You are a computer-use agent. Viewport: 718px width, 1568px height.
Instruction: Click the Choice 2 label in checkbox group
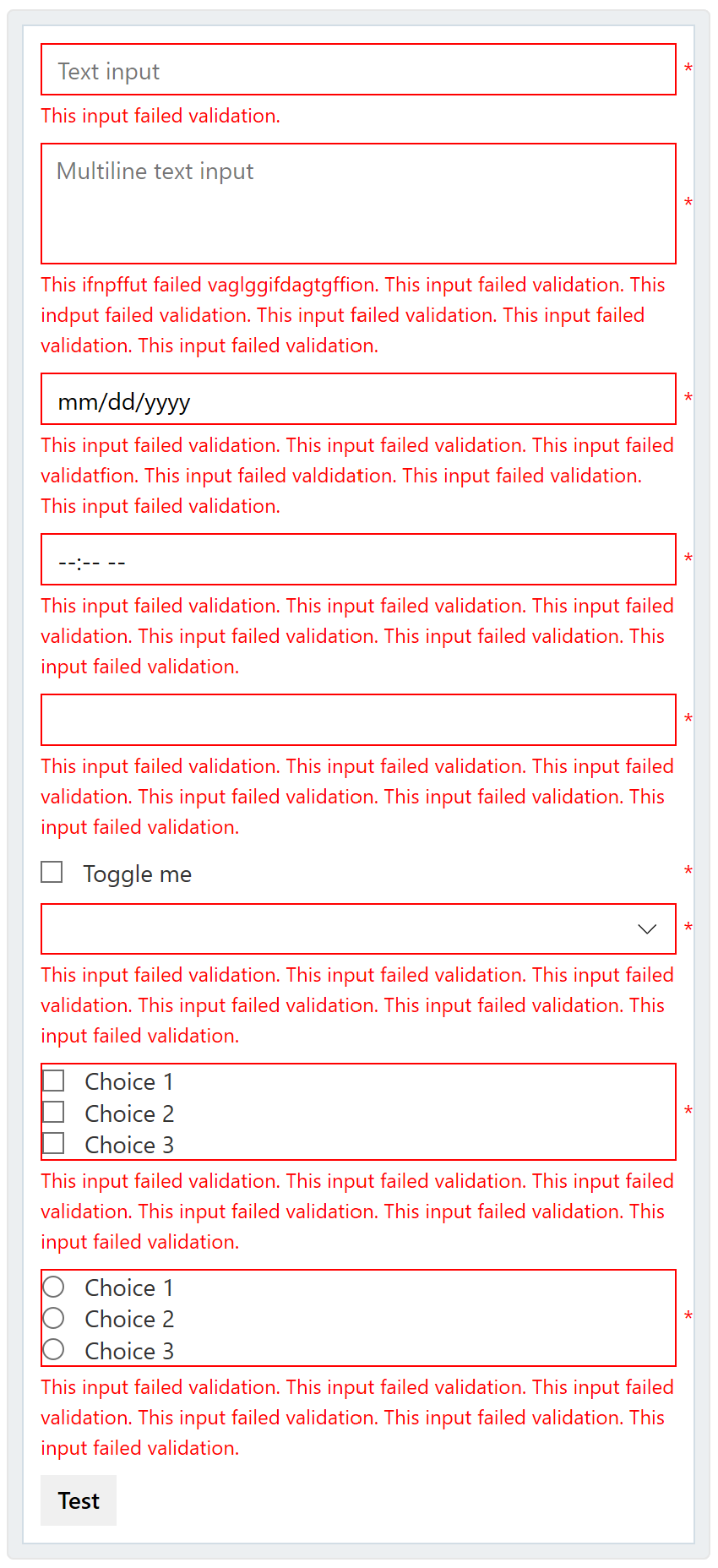click(x=129, y=1113)
